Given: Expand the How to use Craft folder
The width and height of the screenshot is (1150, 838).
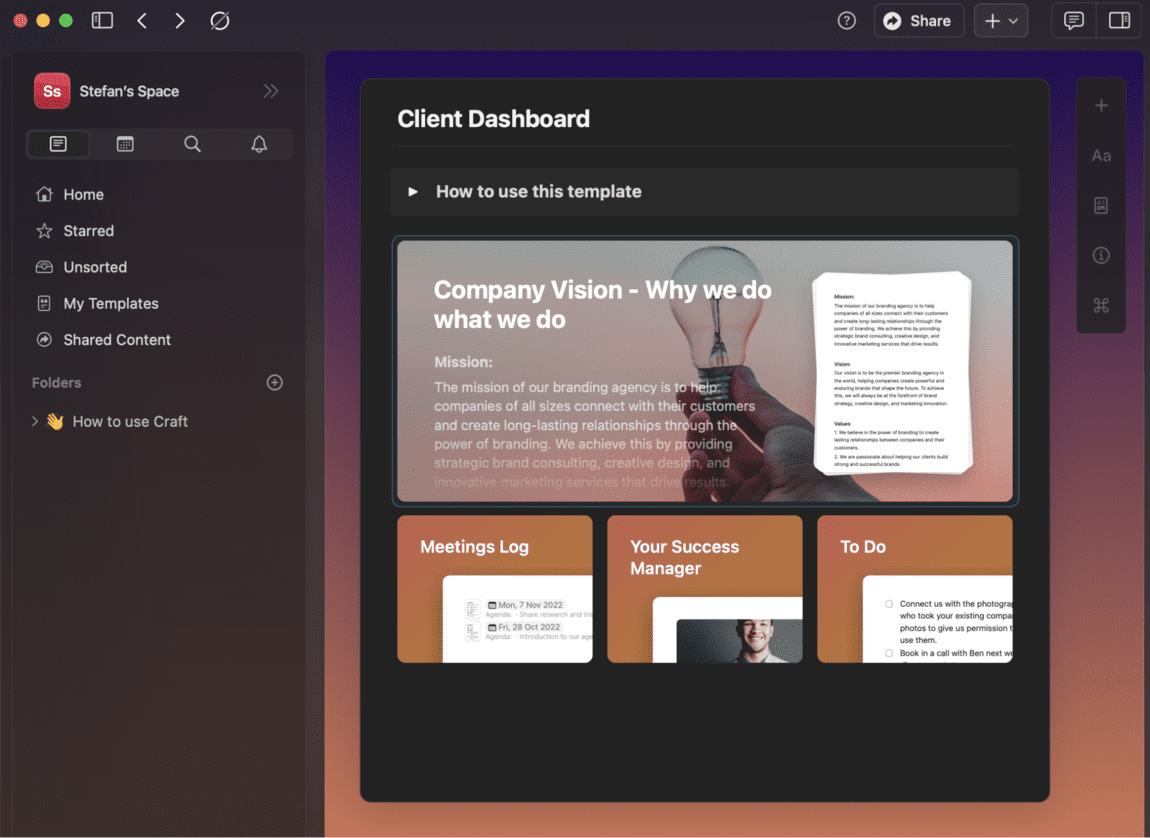Looking at the screenshot, I should 34,422.
